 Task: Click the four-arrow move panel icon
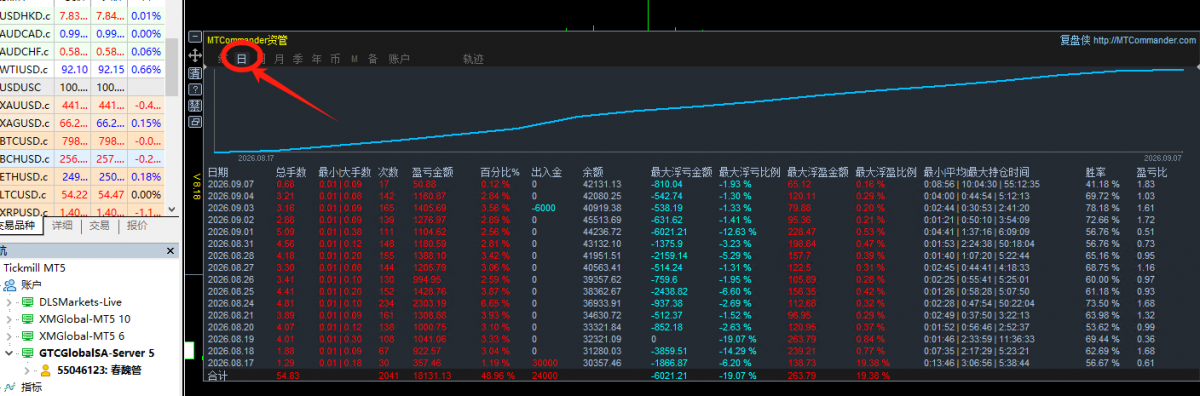[195, 57]
